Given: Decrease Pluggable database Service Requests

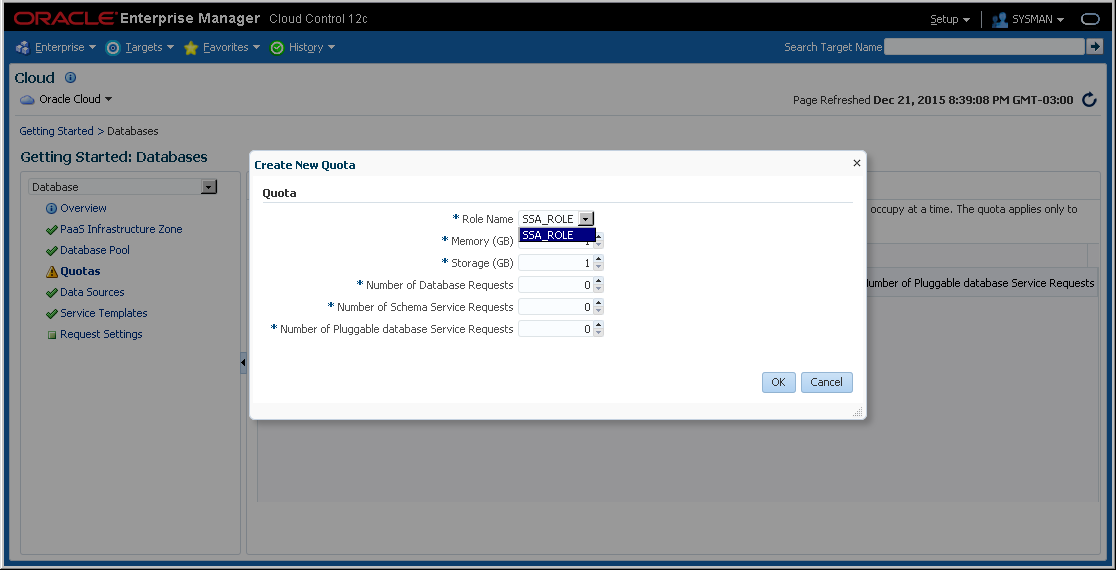Looking at the screenshot, I should coord(599,333).
